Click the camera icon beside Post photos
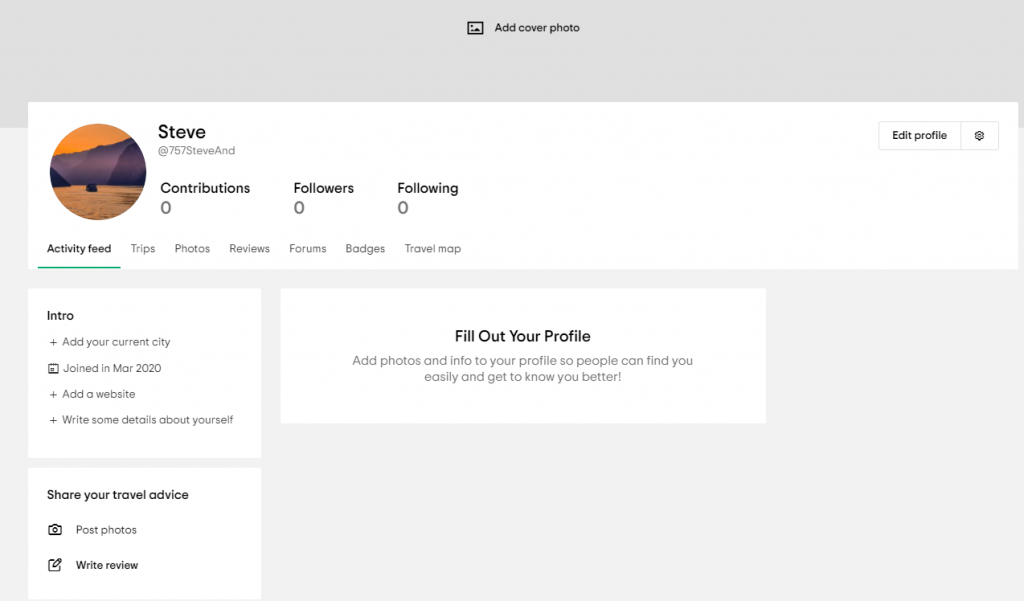This screenshot has height=601, width=1024. point(55,530)
